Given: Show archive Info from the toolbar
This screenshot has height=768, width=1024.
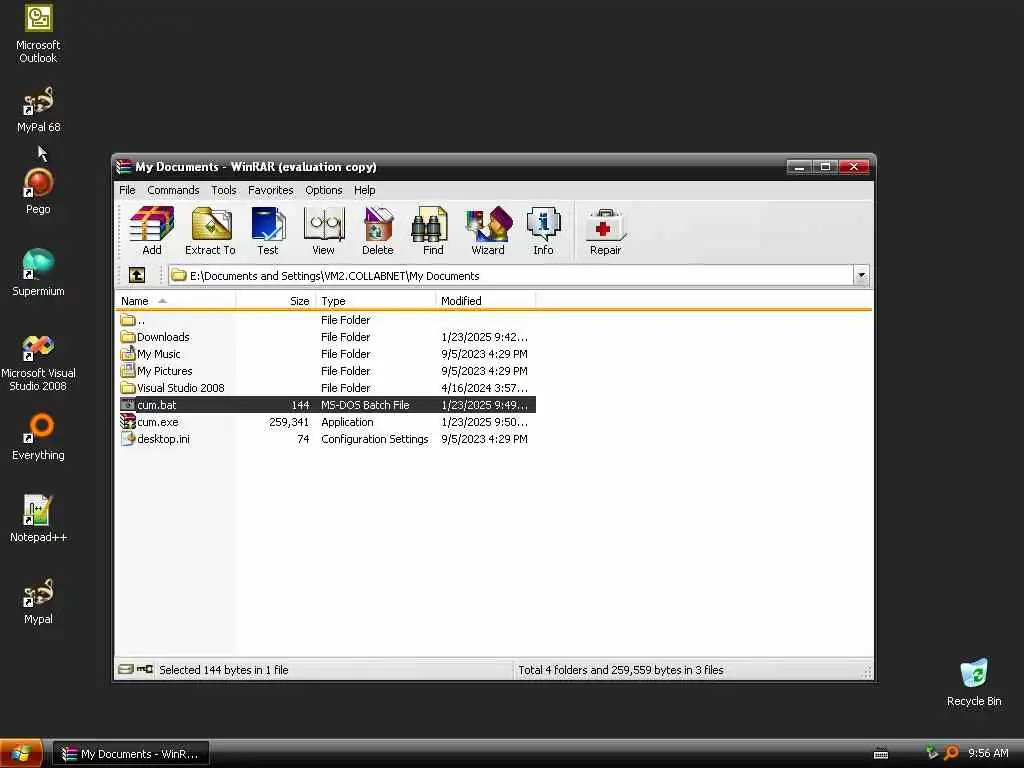Looking at the screenshot, I should pos(543,231).
